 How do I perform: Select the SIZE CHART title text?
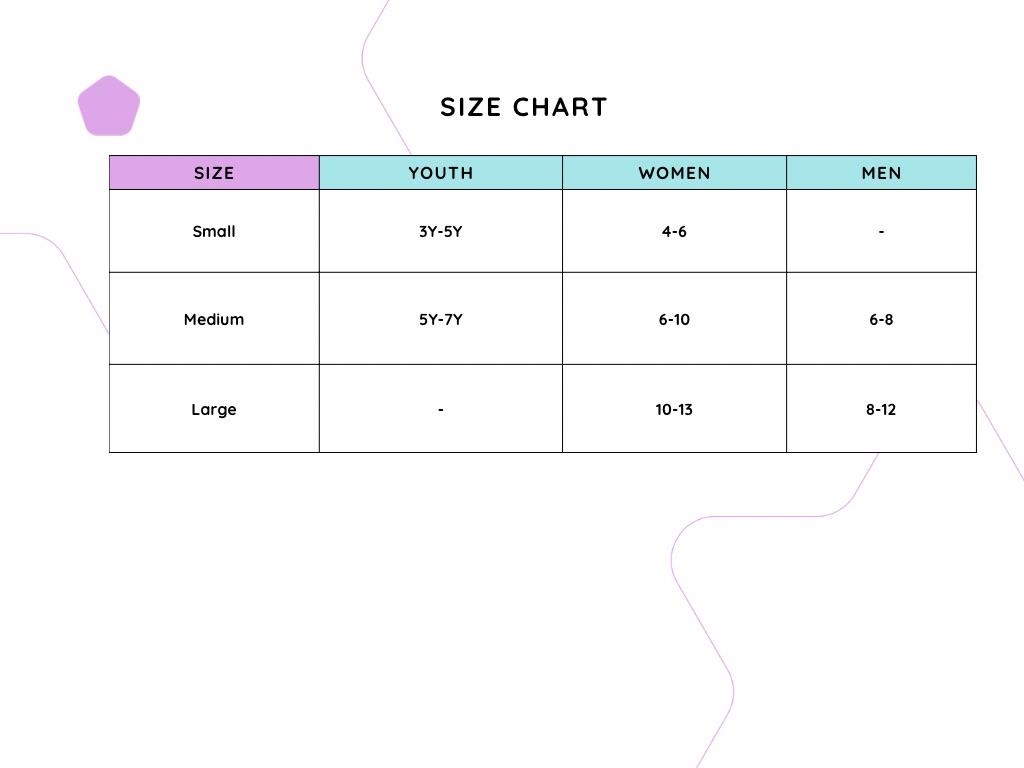tap(524, 107)
